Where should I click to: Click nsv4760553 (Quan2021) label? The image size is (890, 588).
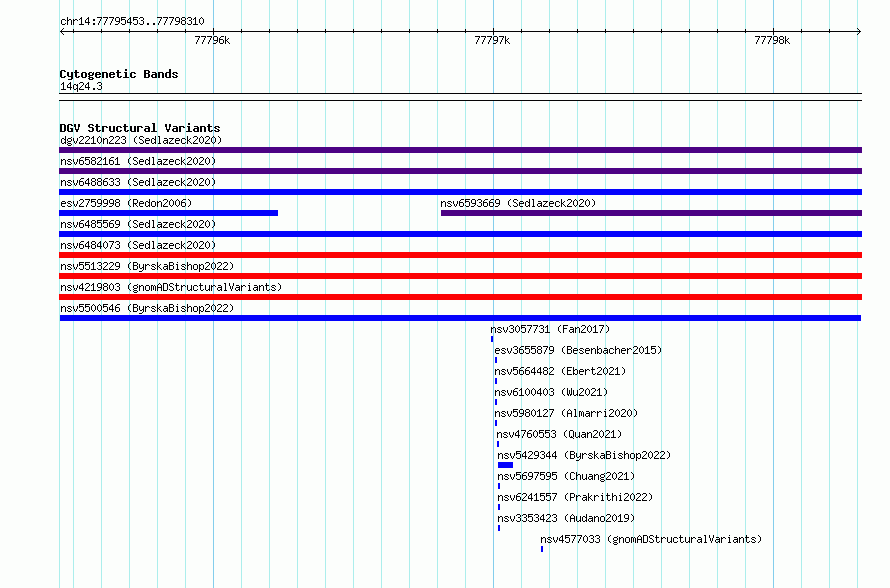(559, 434)
